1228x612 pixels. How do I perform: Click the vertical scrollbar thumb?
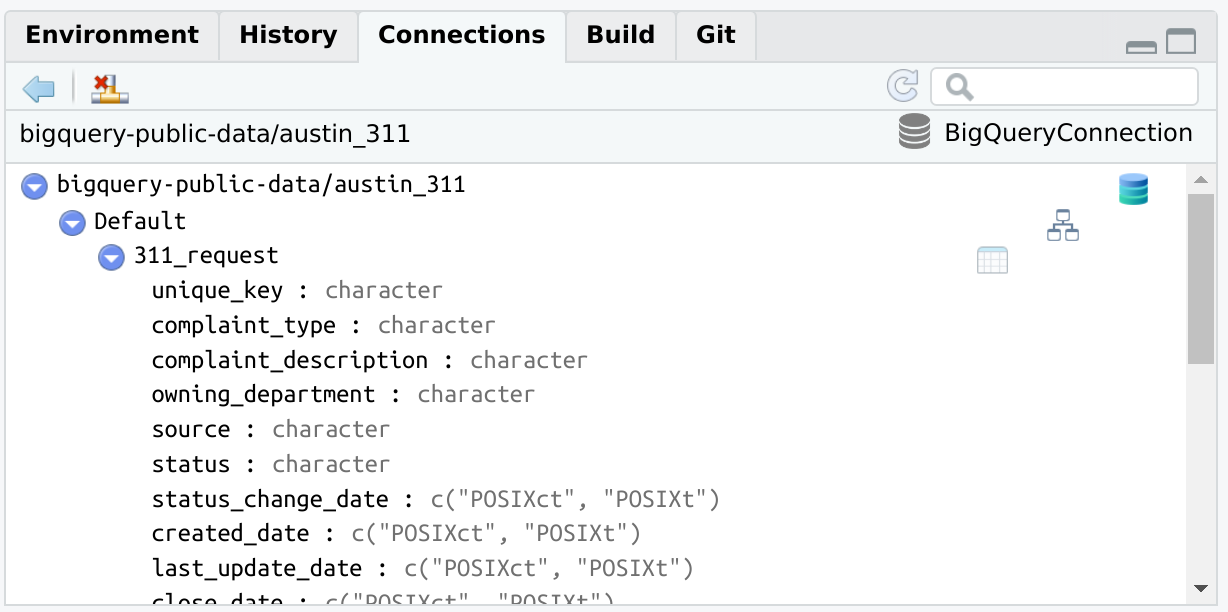pos(1200,280)
